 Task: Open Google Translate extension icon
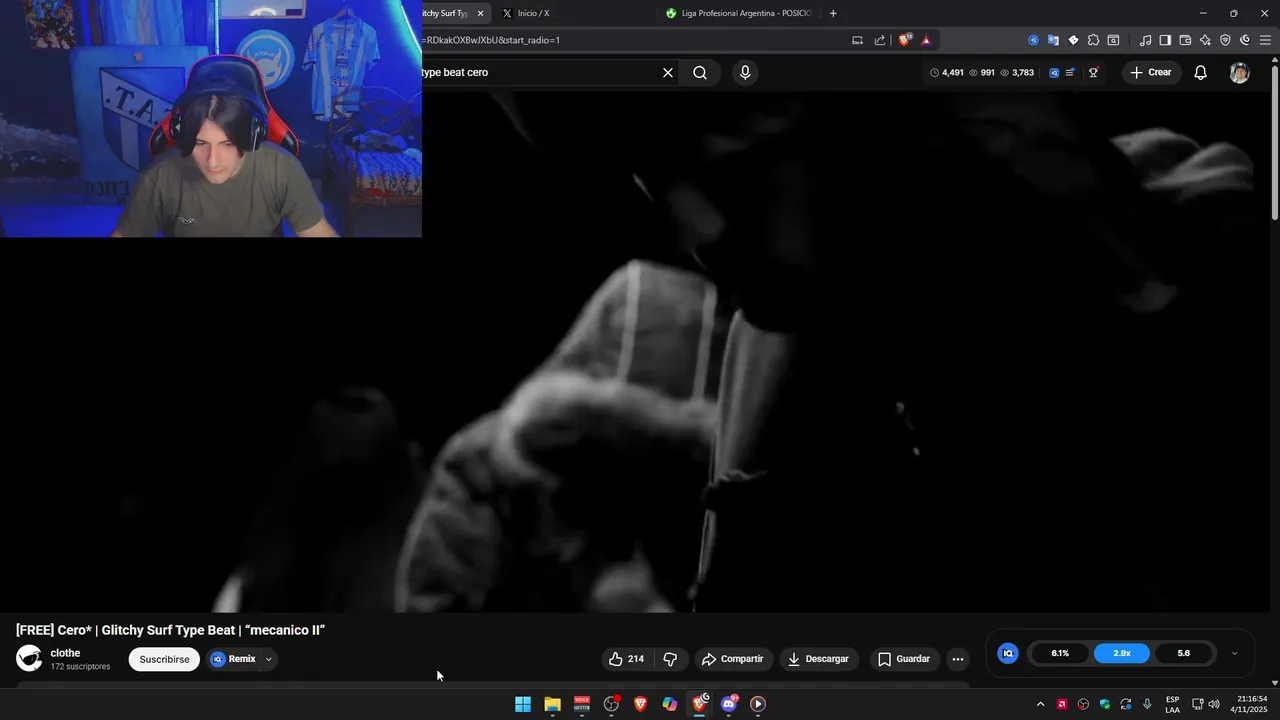coord(1053,40)
